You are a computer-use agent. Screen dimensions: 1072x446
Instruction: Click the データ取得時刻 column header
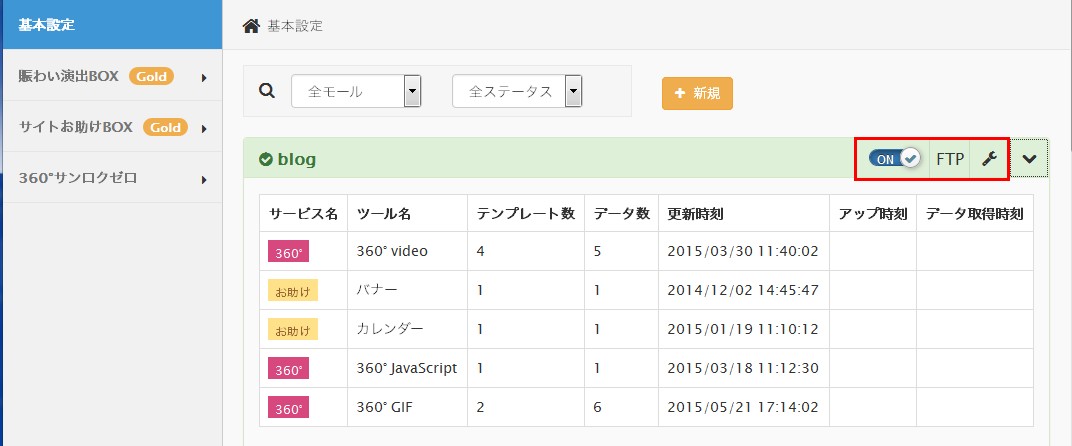(x=974, y=213)
